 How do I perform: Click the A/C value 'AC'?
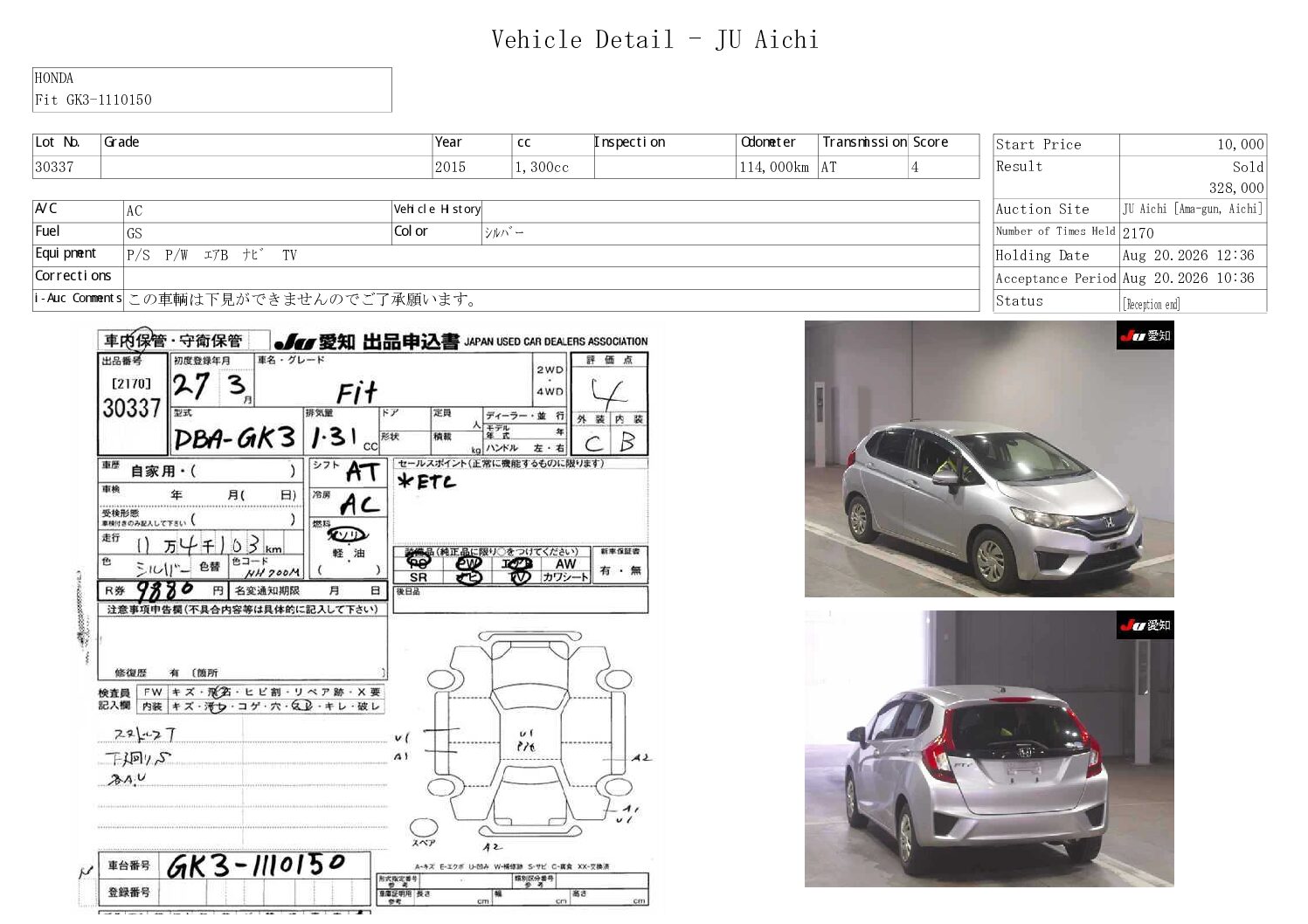pos(135,210)
